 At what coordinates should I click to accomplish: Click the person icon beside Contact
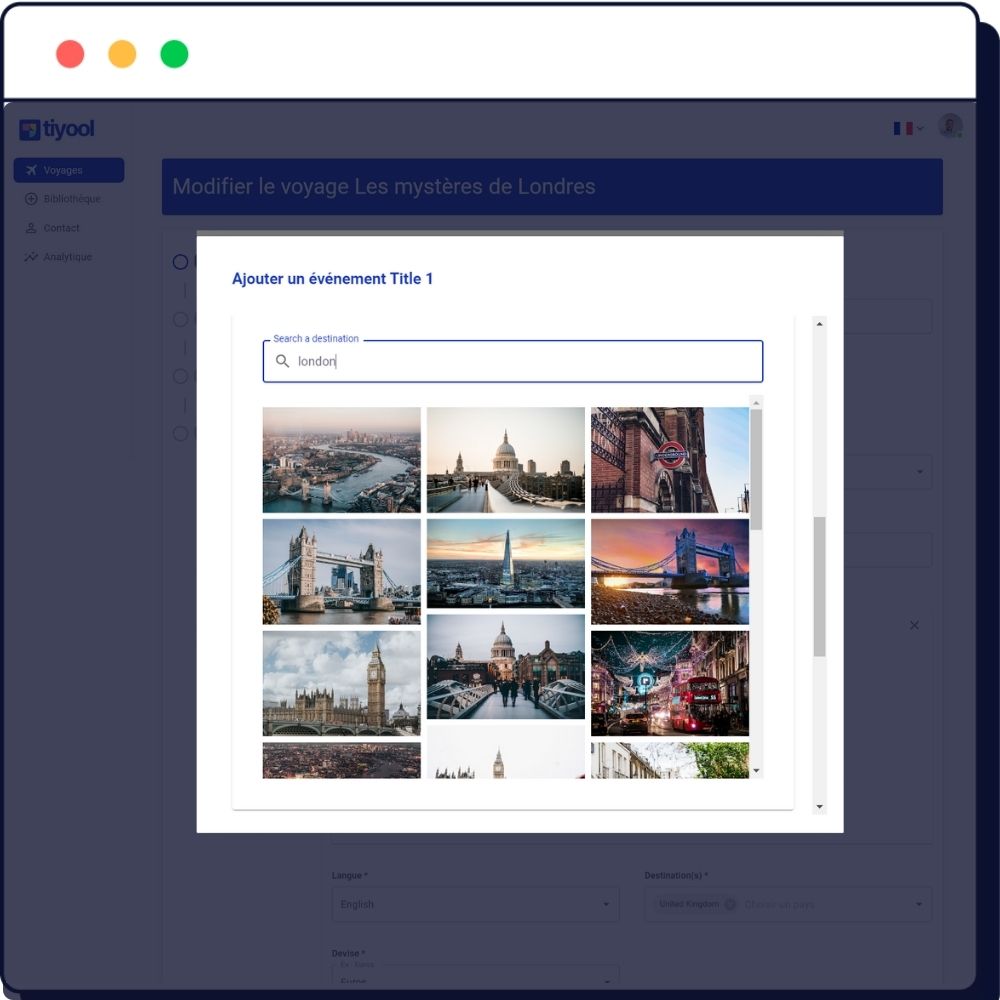click(x=31, y=228)
